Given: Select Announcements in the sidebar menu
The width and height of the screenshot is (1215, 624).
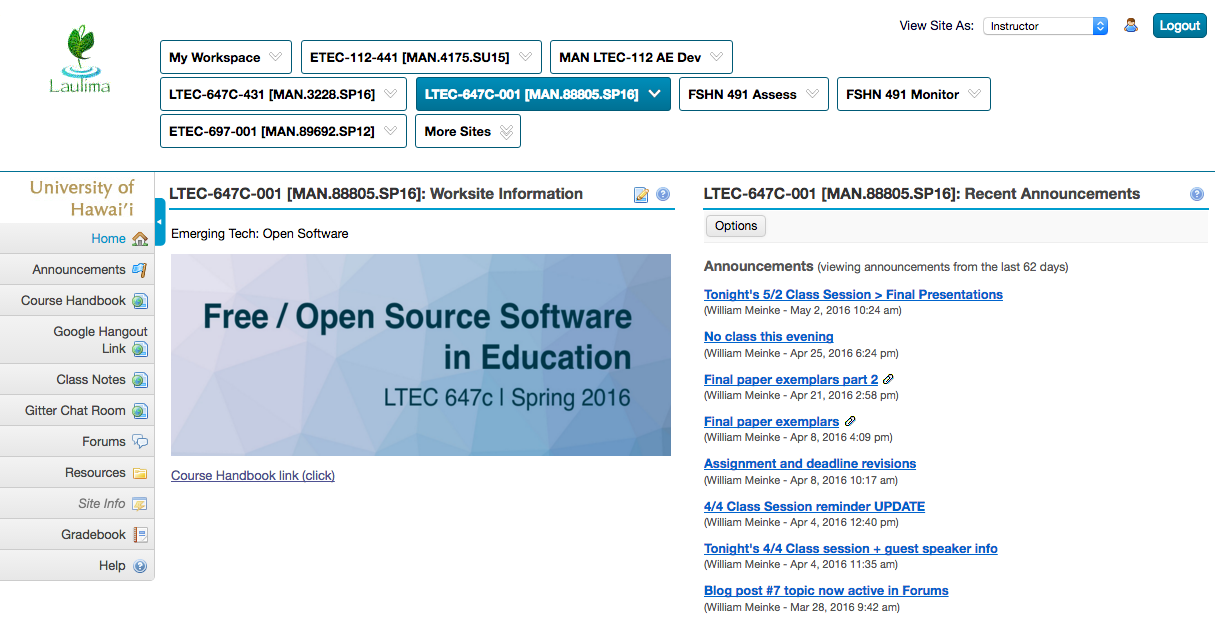Looking at the screenshot, I should 79,270.
